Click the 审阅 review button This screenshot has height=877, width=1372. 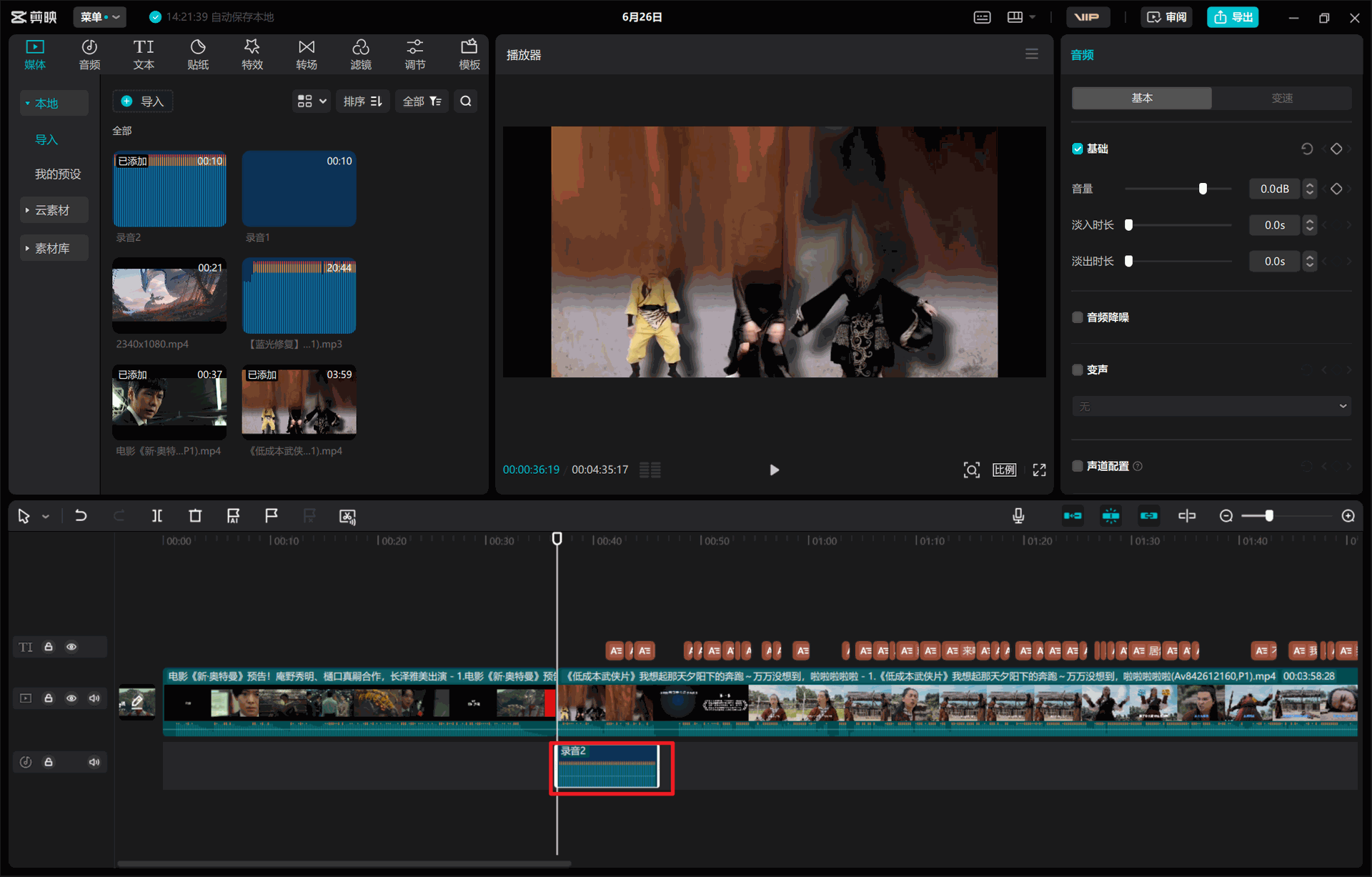[x=1166, y=17]
